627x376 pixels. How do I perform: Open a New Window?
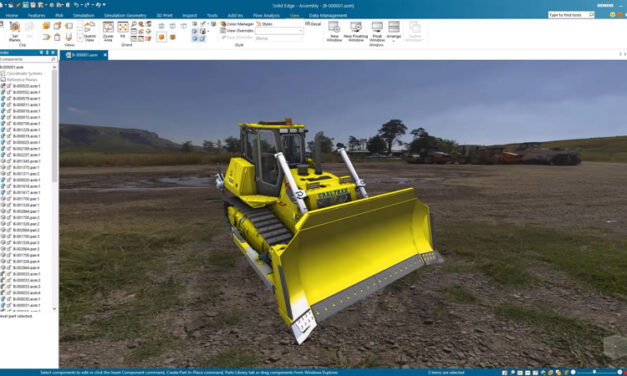[334, 32]
